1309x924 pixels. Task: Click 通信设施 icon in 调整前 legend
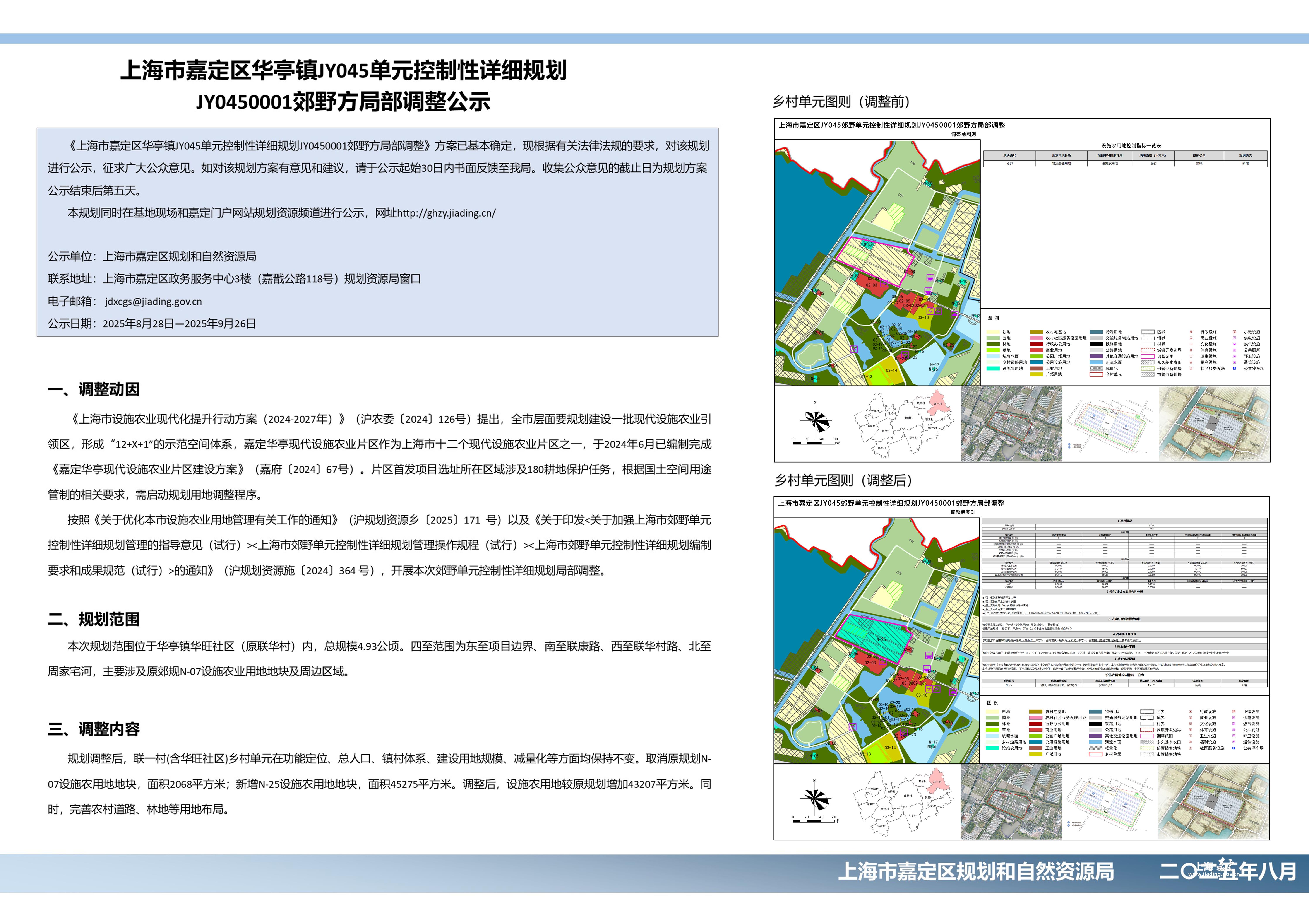coord(1234,362)
